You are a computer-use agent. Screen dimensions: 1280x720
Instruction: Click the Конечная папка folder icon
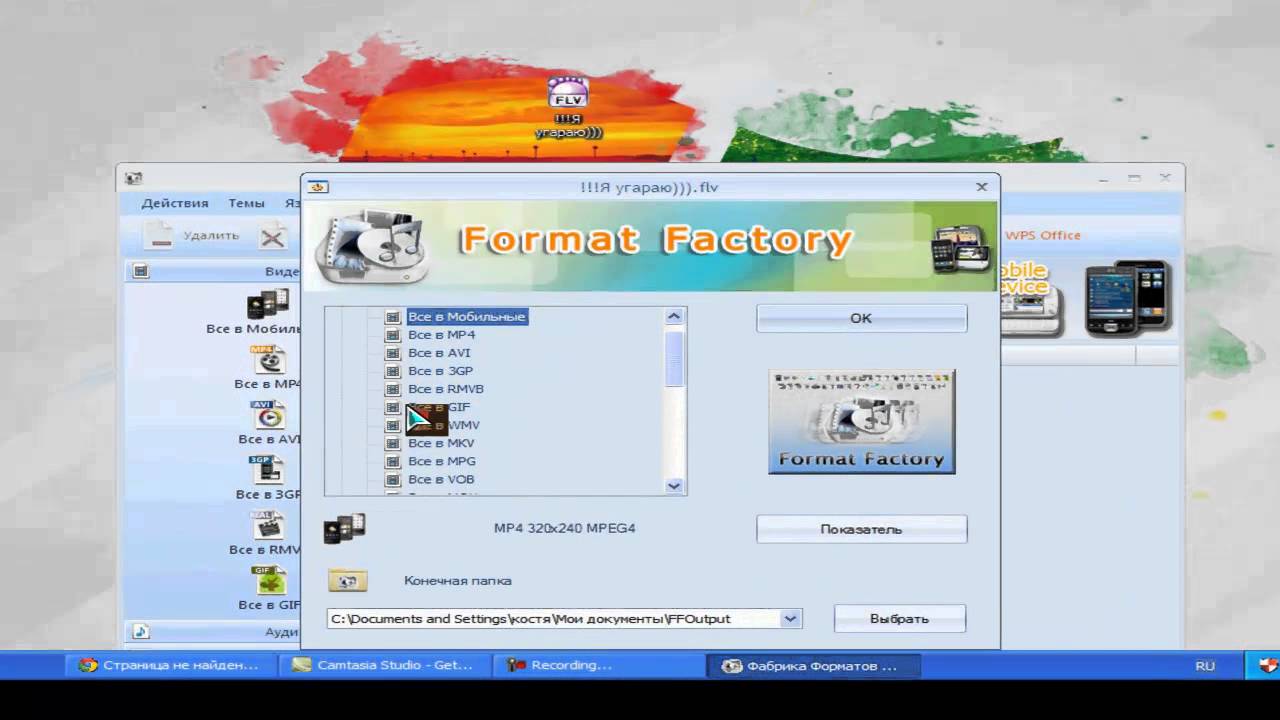(x=347, y=580)
